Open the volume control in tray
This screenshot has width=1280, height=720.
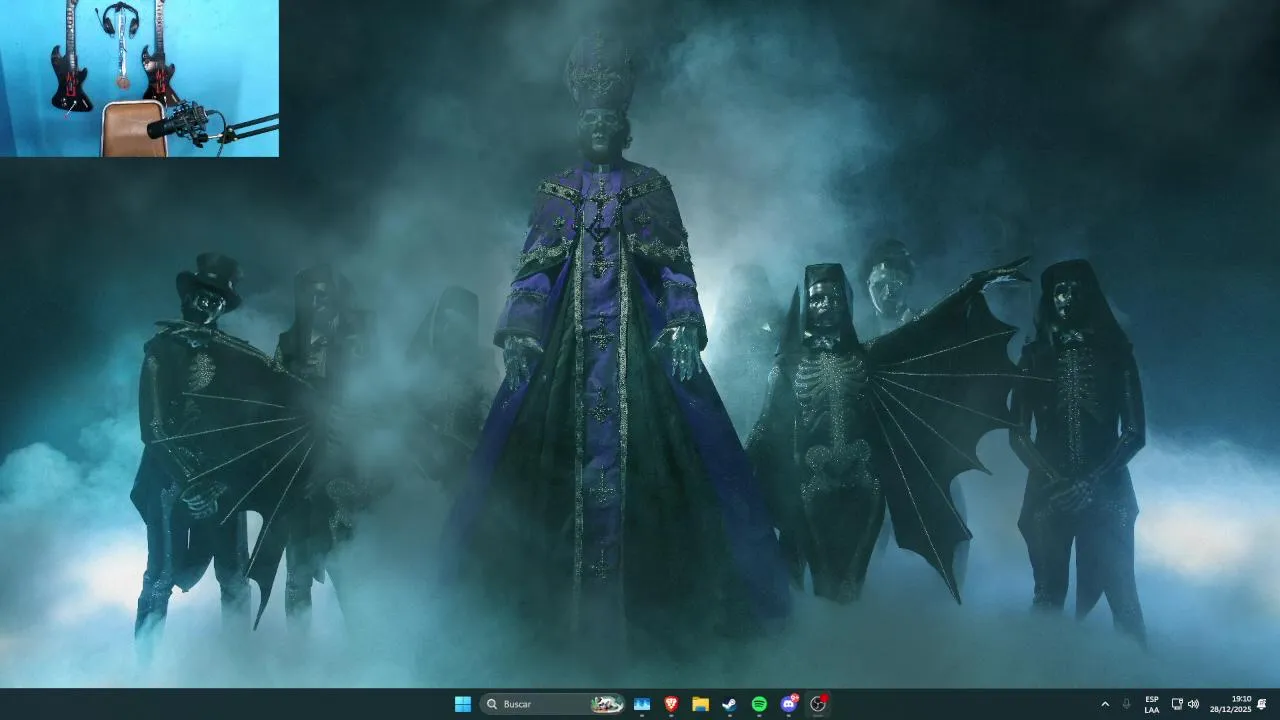(1193, 704)
